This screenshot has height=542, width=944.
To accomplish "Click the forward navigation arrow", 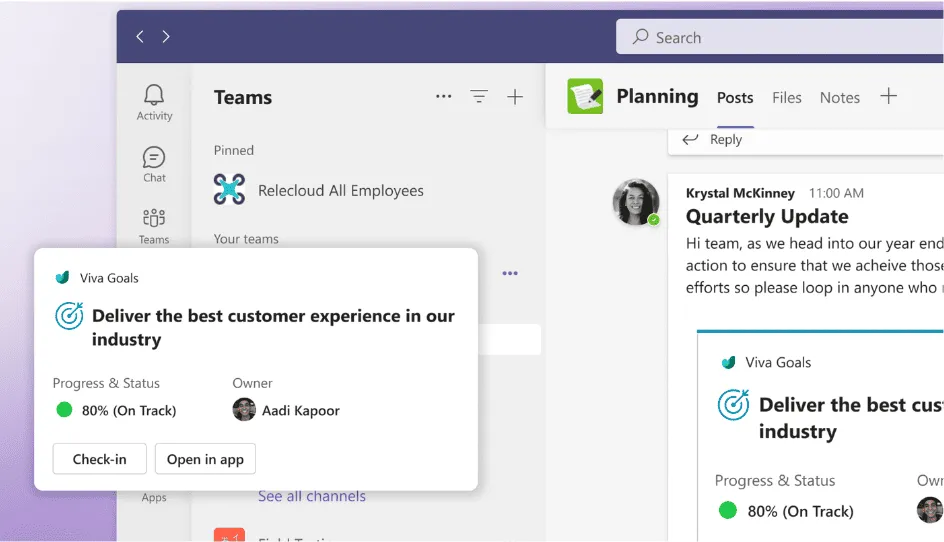I will click(x=166, y=37).
